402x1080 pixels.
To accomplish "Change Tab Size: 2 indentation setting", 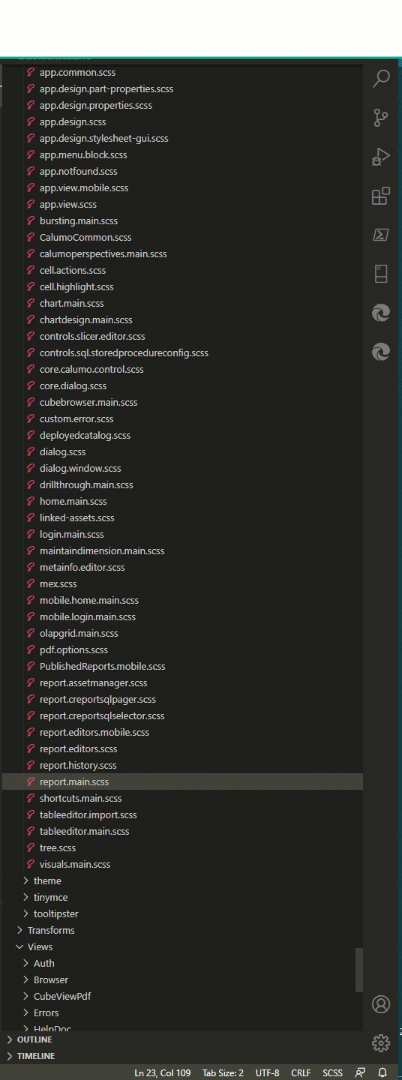I will pyautogui.click(x=223, y=1072).
